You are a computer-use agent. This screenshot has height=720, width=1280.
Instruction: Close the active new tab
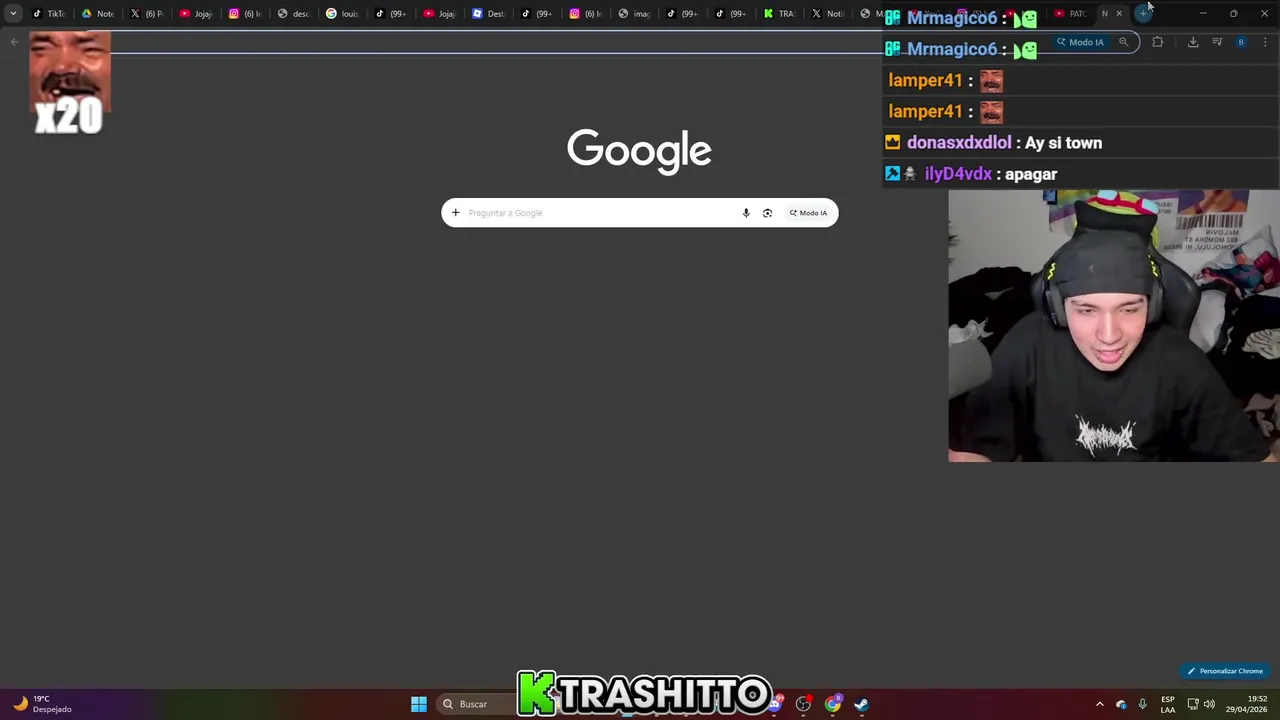pos(1119,14)
